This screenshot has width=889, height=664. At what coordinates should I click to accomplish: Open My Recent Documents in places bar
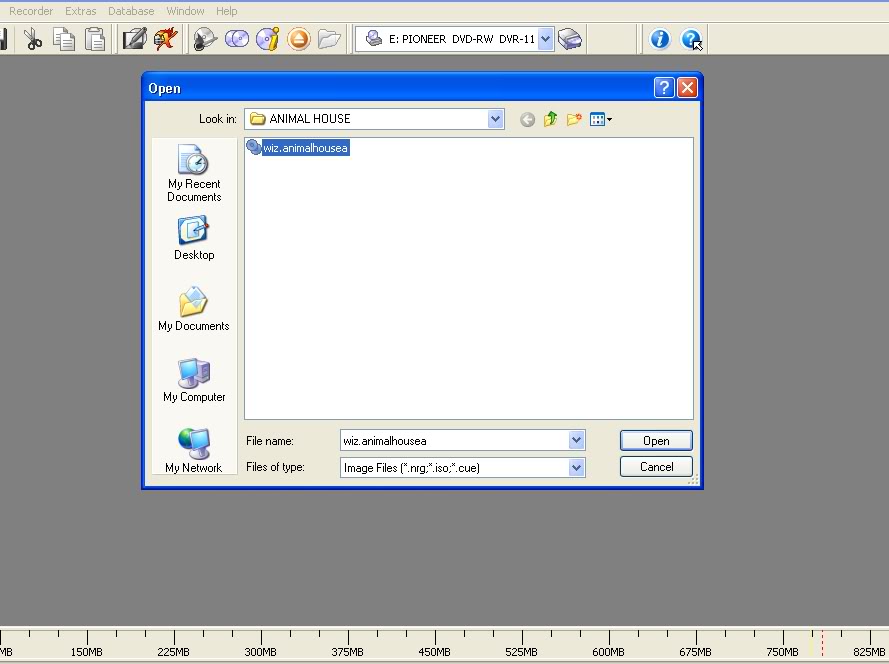[194, 174]
